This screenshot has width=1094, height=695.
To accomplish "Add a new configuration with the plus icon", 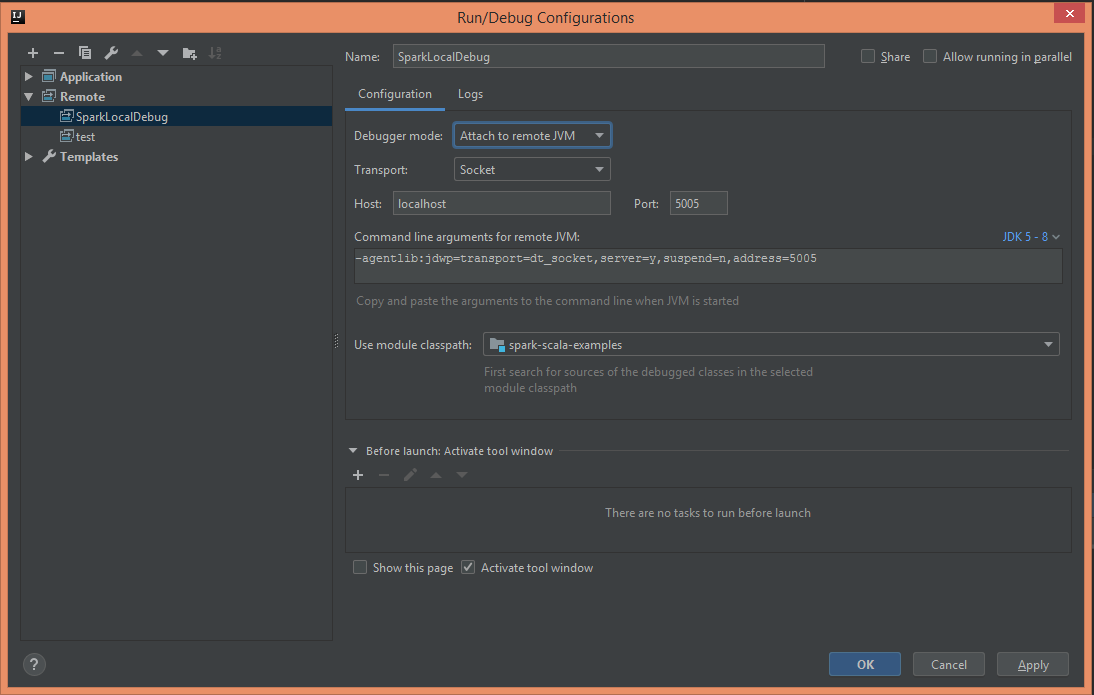I will point(33,53).
